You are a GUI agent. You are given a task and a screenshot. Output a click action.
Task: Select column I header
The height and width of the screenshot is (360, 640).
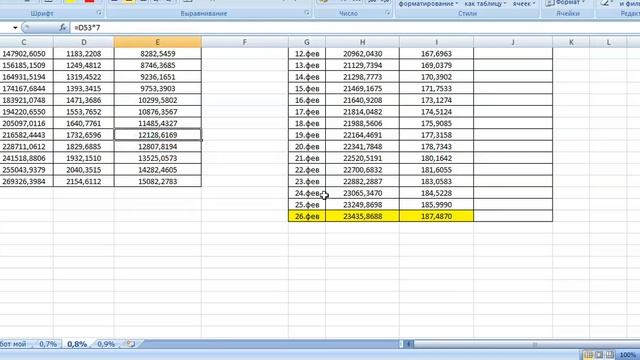pos(436,42)
